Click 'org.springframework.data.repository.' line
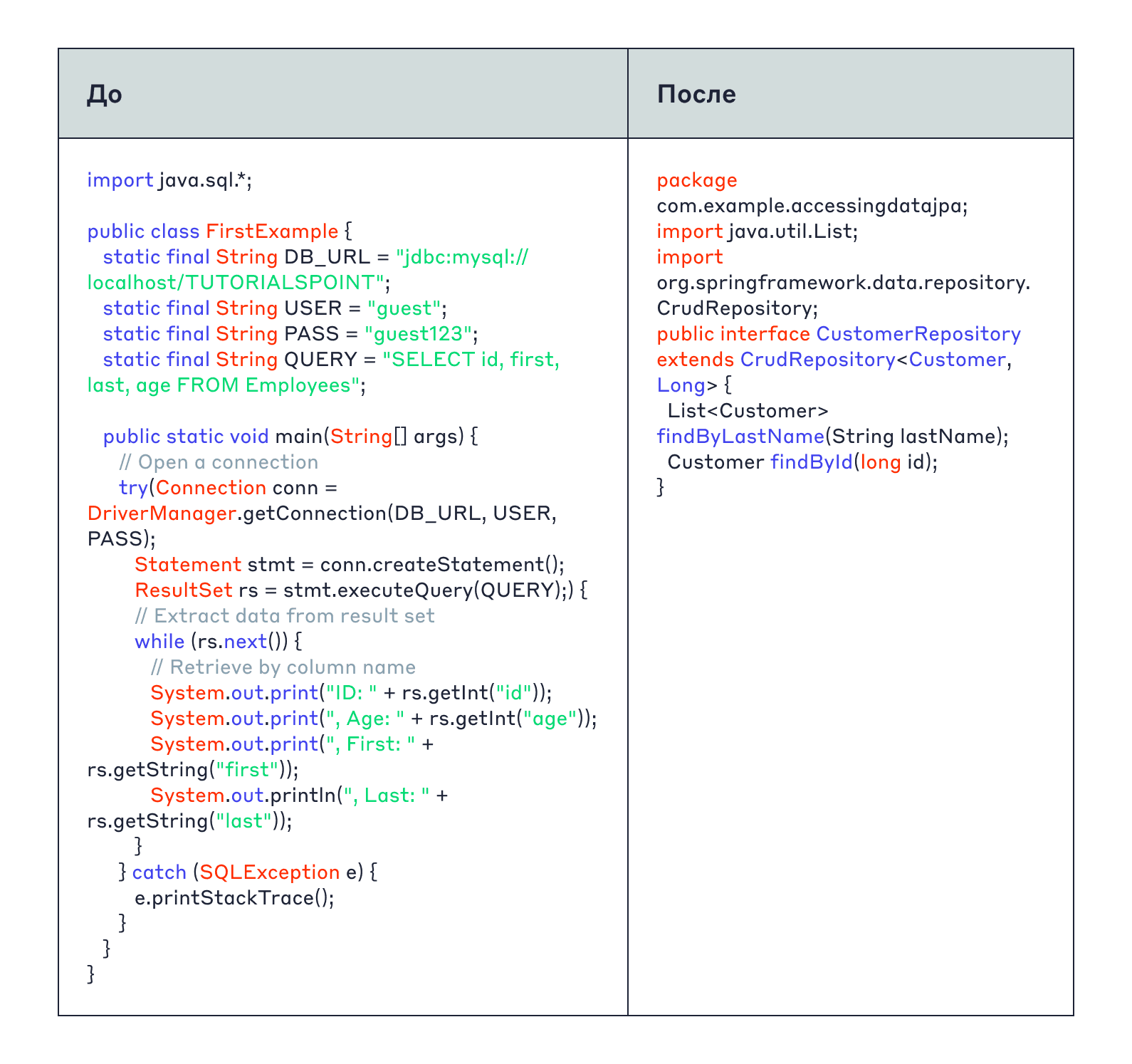The image size is (1132, 1064). [x=844, y=283]
